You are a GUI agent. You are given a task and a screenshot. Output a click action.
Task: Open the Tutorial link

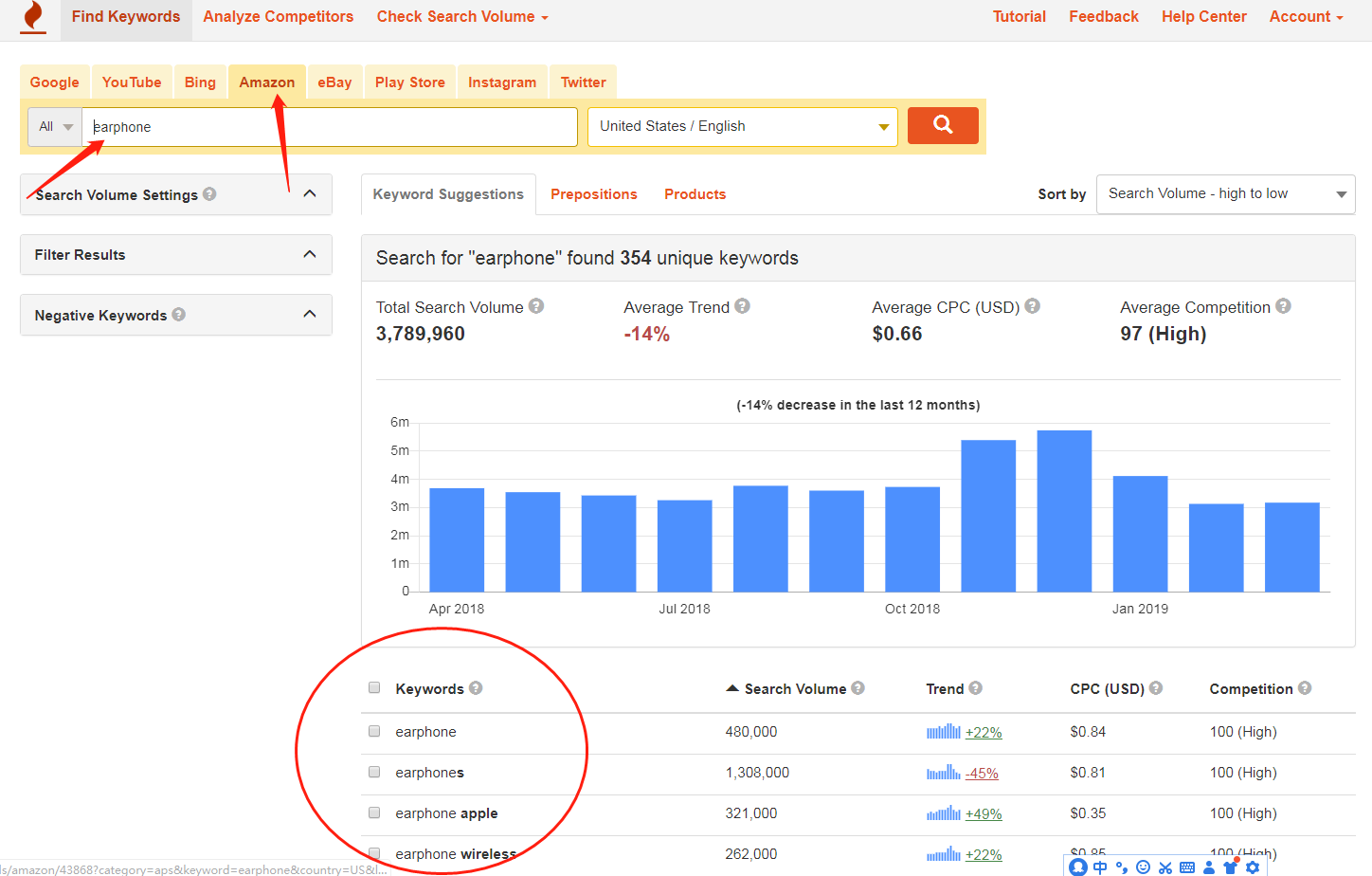tap(1020, 17)
